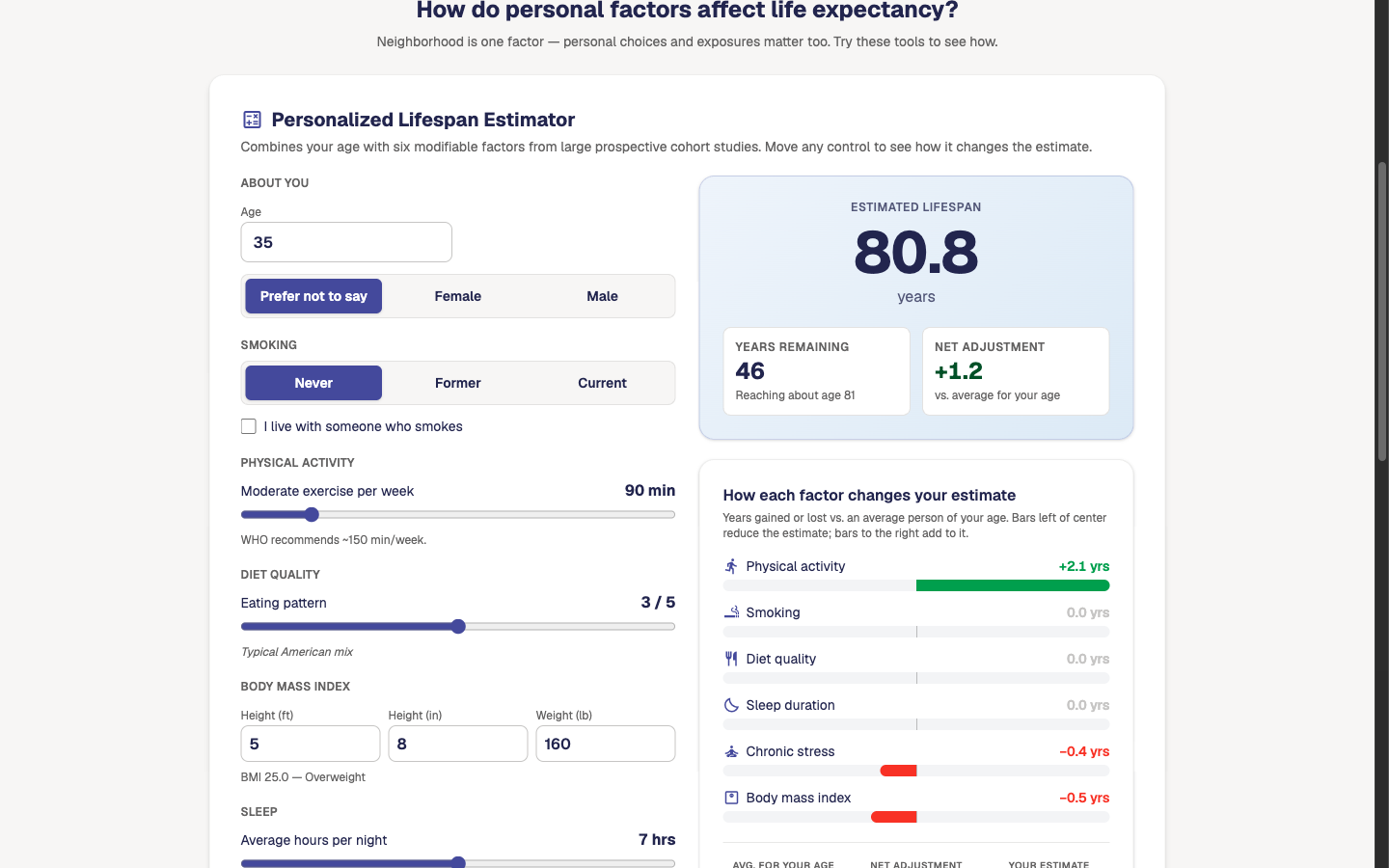Click the Reaching about age 81 text

click(x=795, y=395)
